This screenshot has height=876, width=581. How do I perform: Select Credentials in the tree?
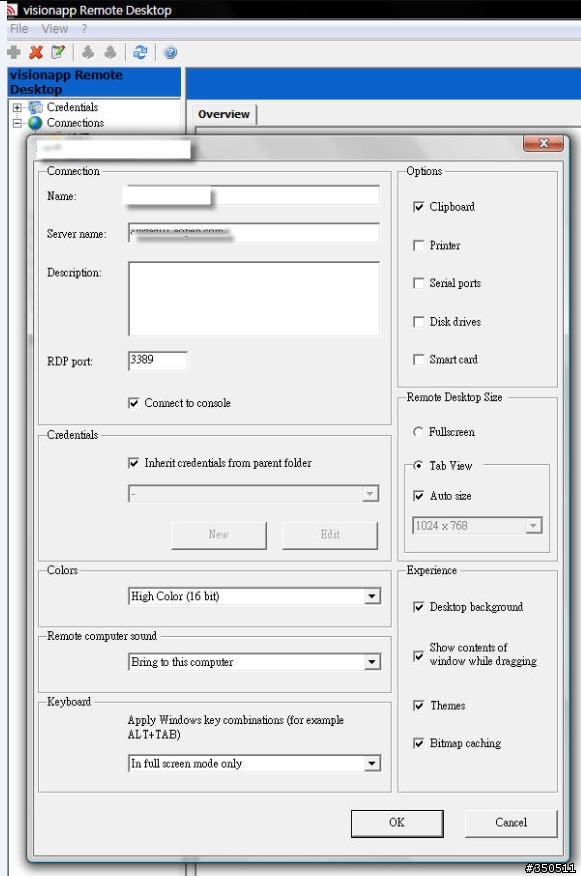(72, 107)
